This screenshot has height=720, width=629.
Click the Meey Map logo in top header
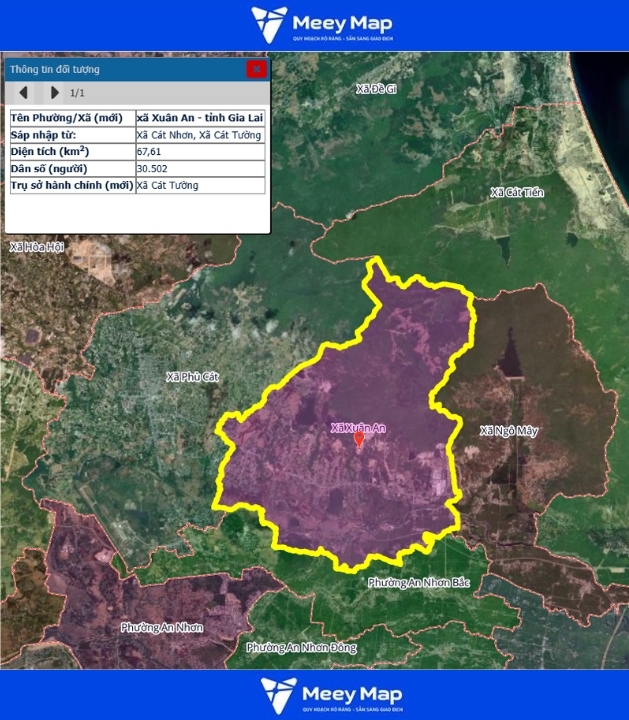pyautogui.click(x=321, y=24)
